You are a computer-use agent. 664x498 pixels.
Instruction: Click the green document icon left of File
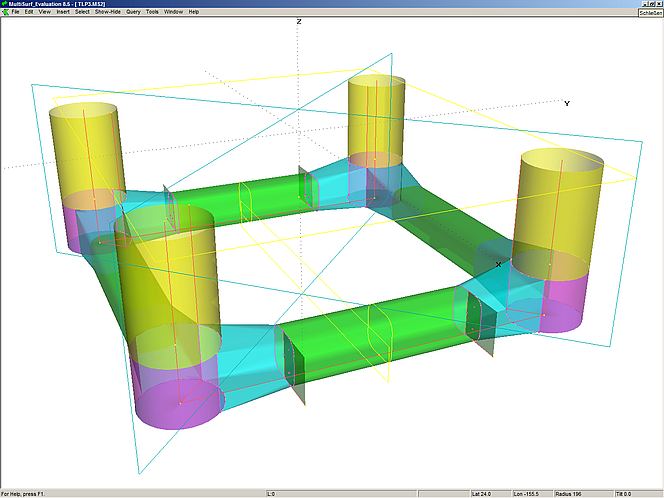(4, 12)
